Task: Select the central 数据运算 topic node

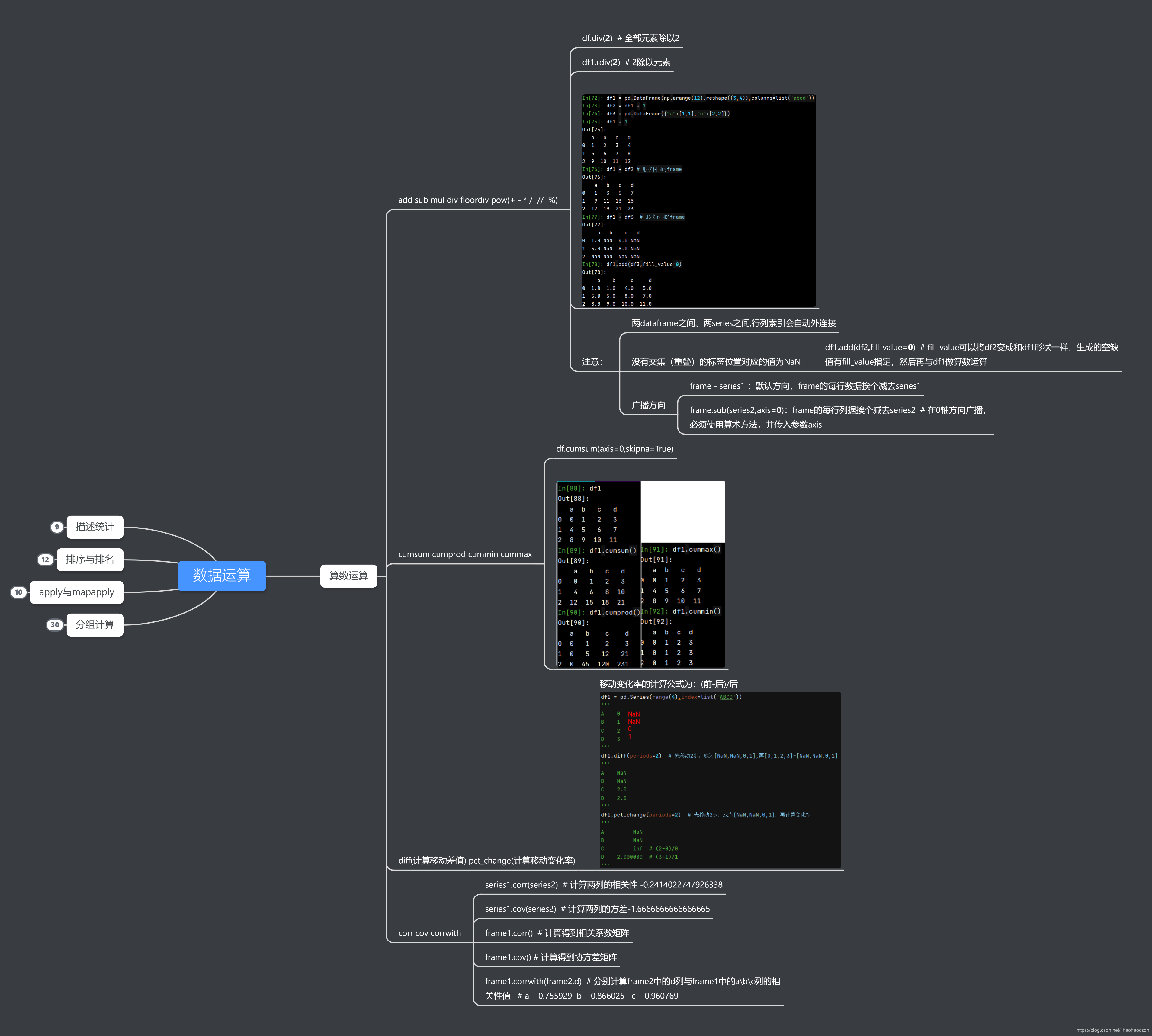Action: coord(221,576)
